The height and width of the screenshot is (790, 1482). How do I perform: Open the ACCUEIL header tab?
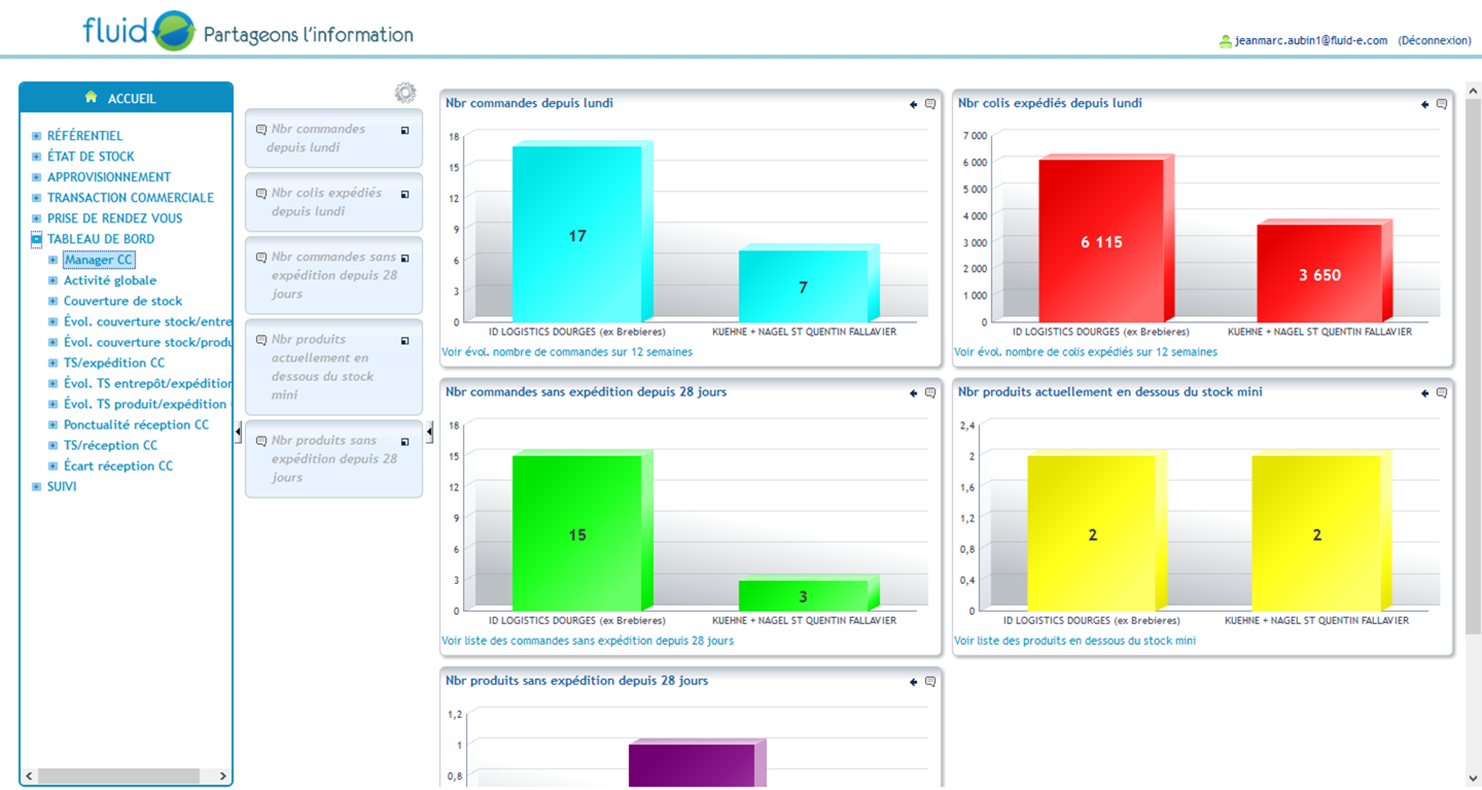pos(126,98)
